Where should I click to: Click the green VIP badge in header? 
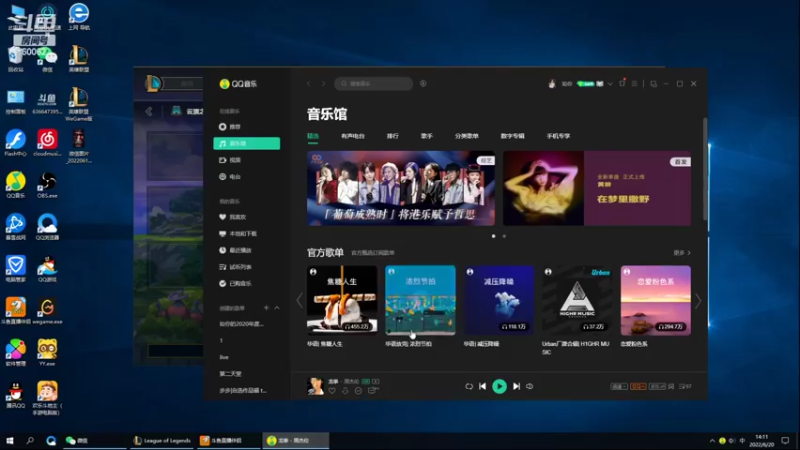tap(585, 84)
